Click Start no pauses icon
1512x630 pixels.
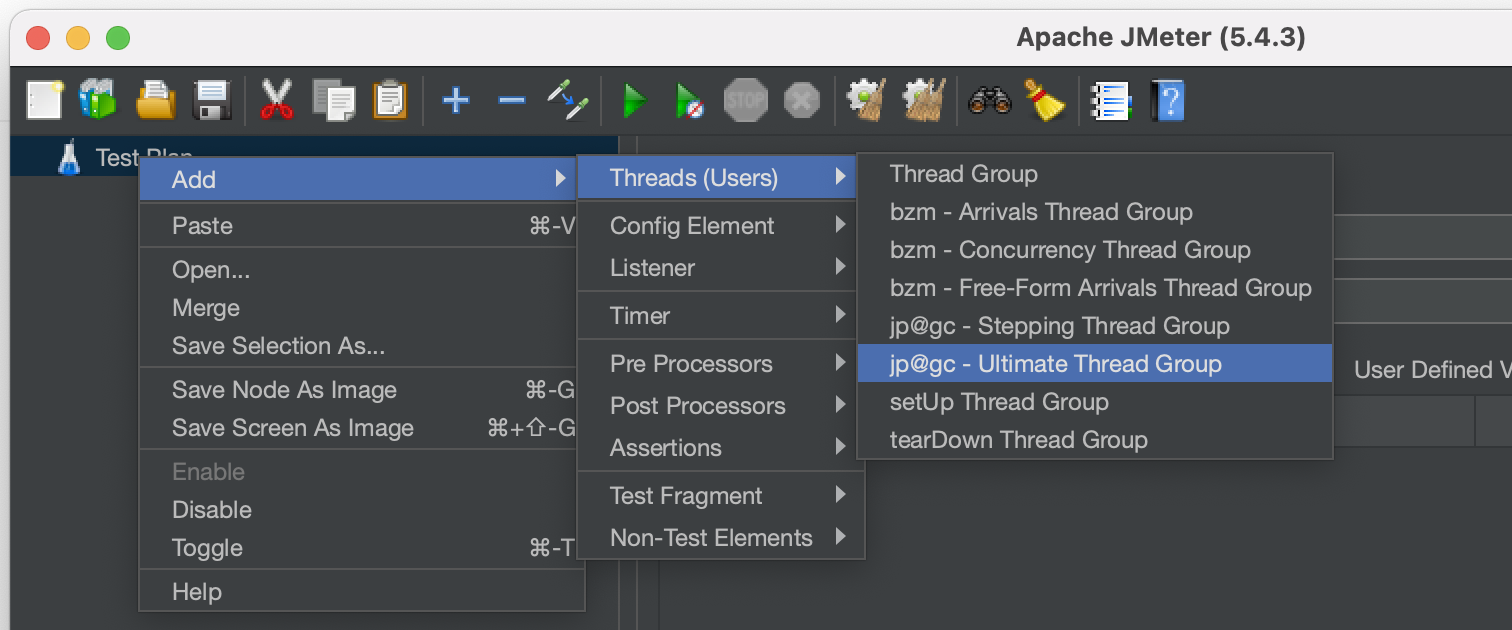pos(689,100)
